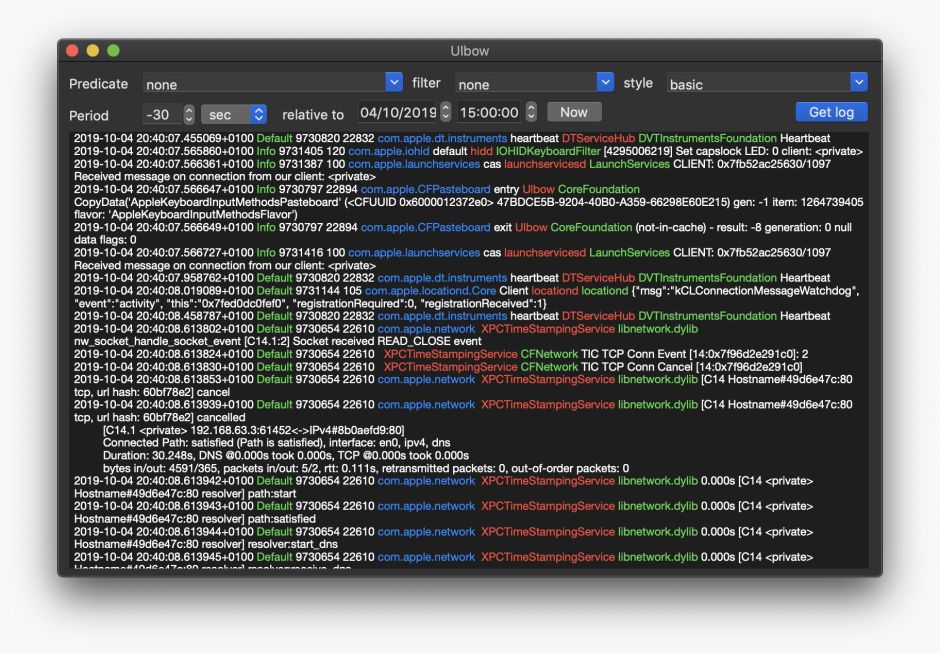Minimize the window using yellow button
The height and width of the screenshot is (653, 940).
coord(92,50)
